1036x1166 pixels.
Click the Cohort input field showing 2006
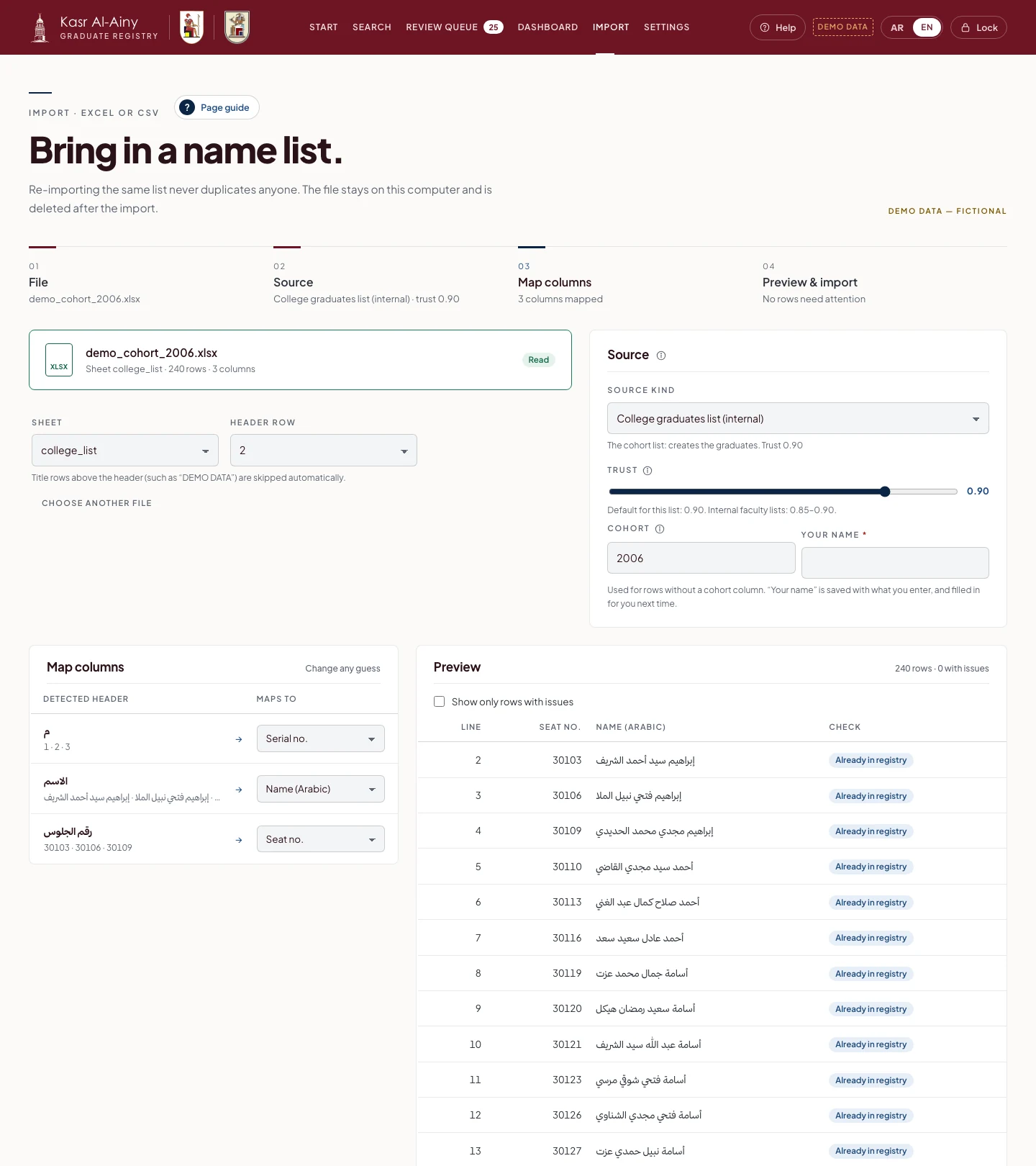(x=701, y=559)
